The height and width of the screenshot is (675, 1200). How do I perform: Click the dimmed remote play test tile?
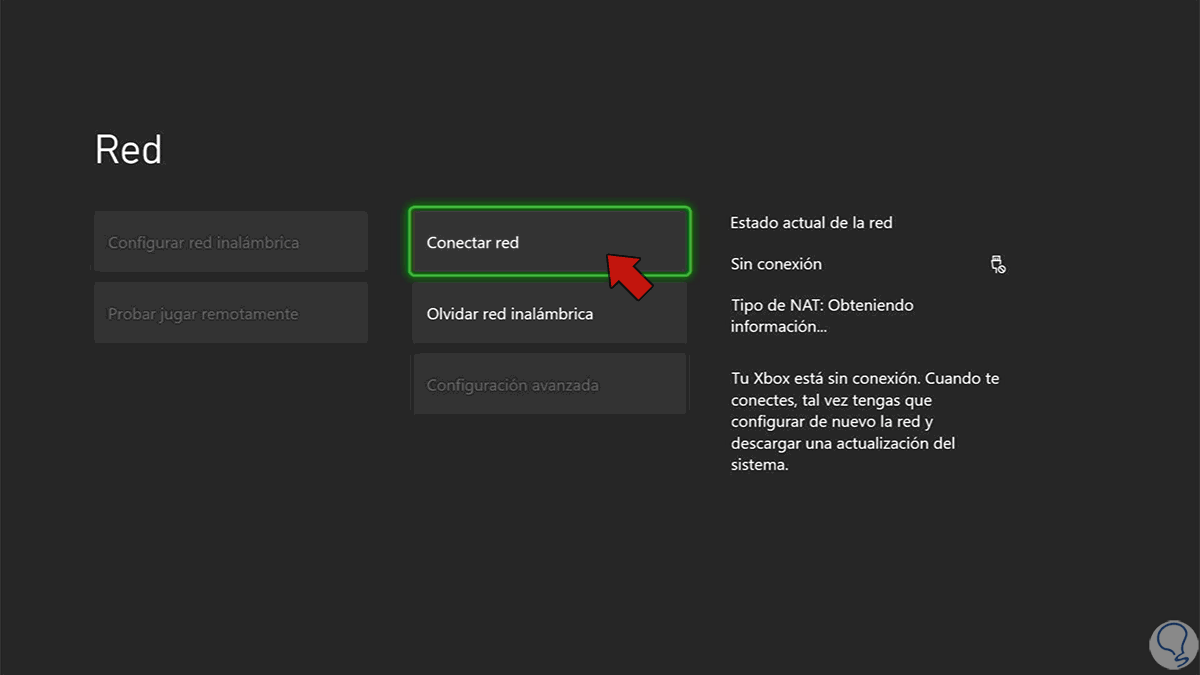point(231,313)
